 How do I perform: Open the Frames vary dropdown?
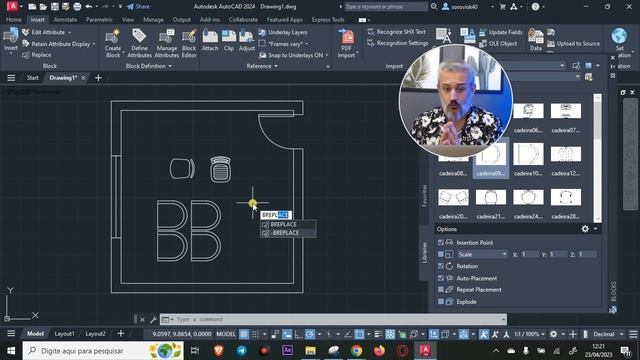(307, 44)
